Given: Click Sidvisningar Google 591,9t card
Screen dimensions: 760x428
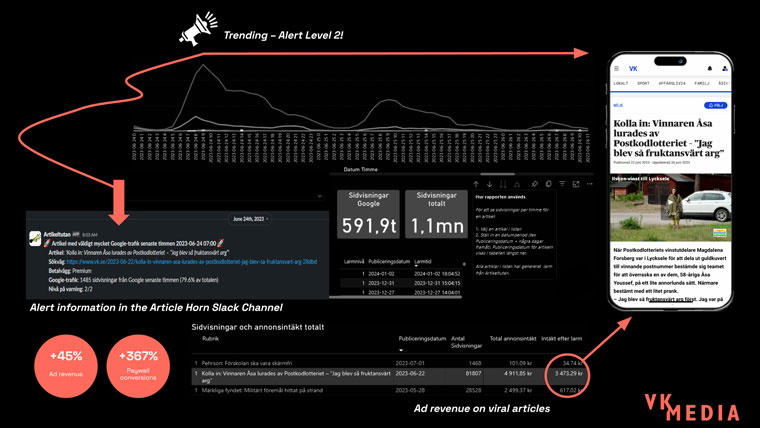Looking at the screenshot, I should pyautogui.click(x=368, y=214).
